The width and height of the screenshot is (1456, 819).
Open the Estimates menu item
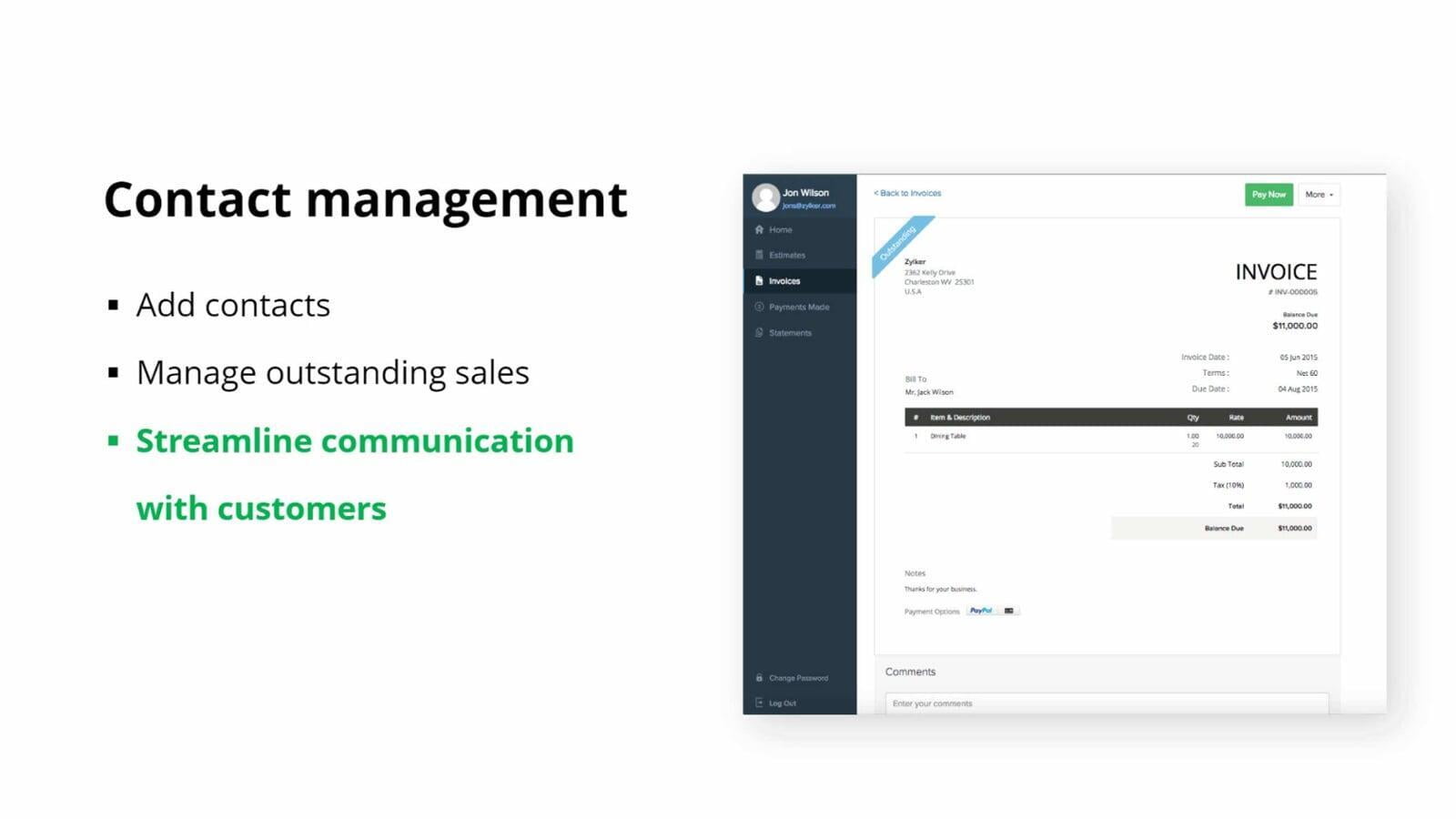800,255
